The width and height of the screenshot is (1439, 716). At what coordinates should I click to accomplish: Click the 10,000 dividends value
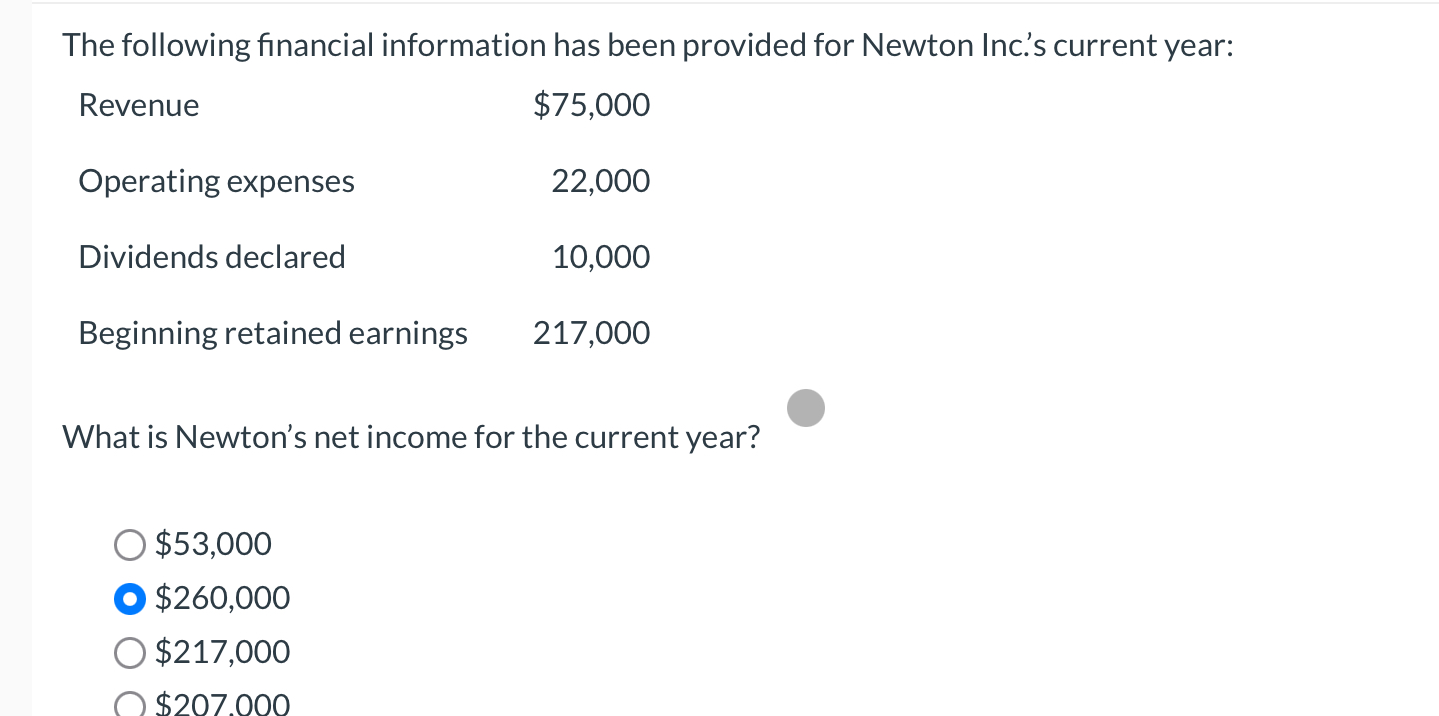tap(600, 258)
